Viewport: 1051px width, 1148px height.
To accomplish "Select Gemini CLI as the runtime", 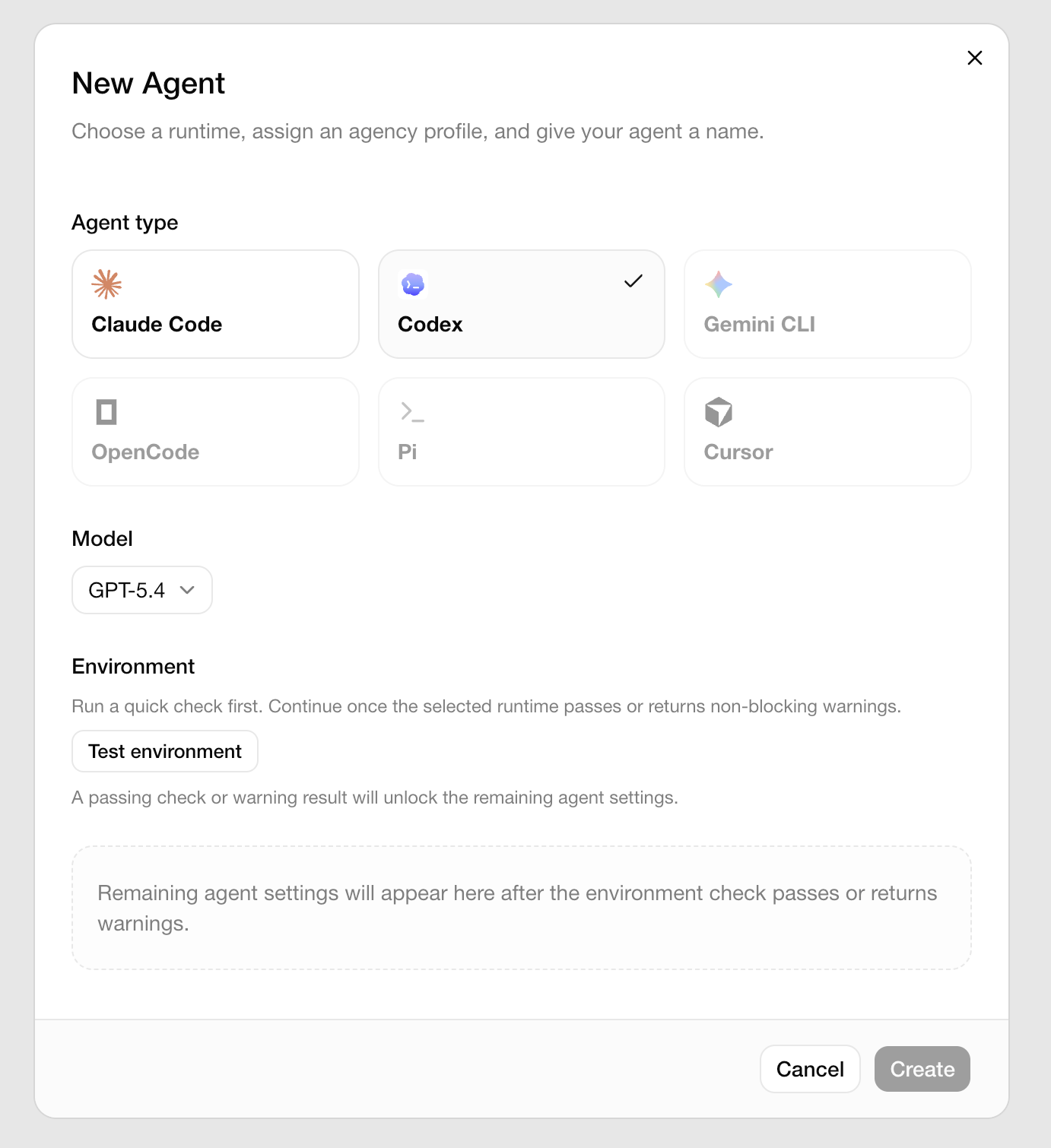I will pos(827,304).
